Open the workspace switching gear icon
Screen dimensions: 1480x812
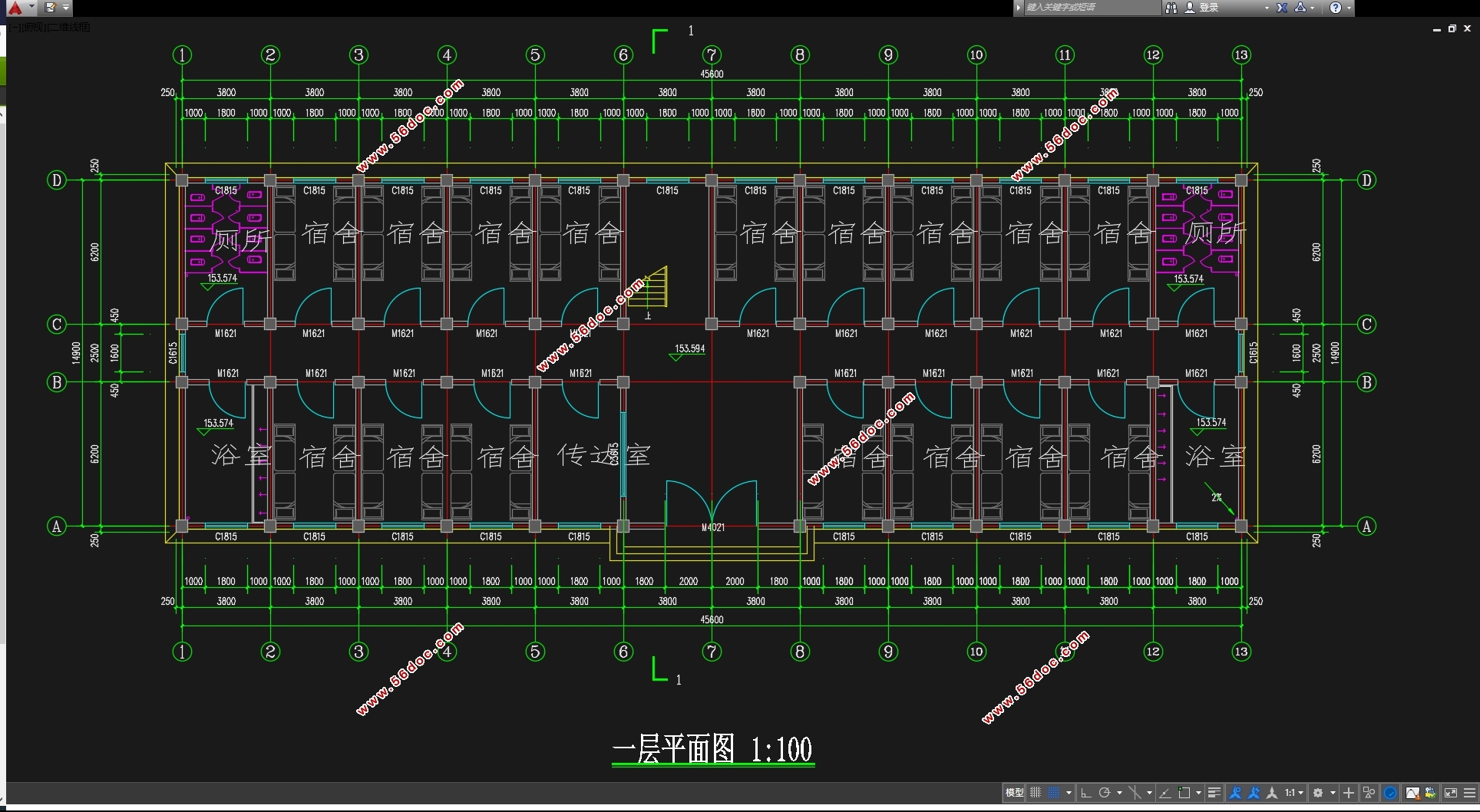click(x=1318, y=793)
